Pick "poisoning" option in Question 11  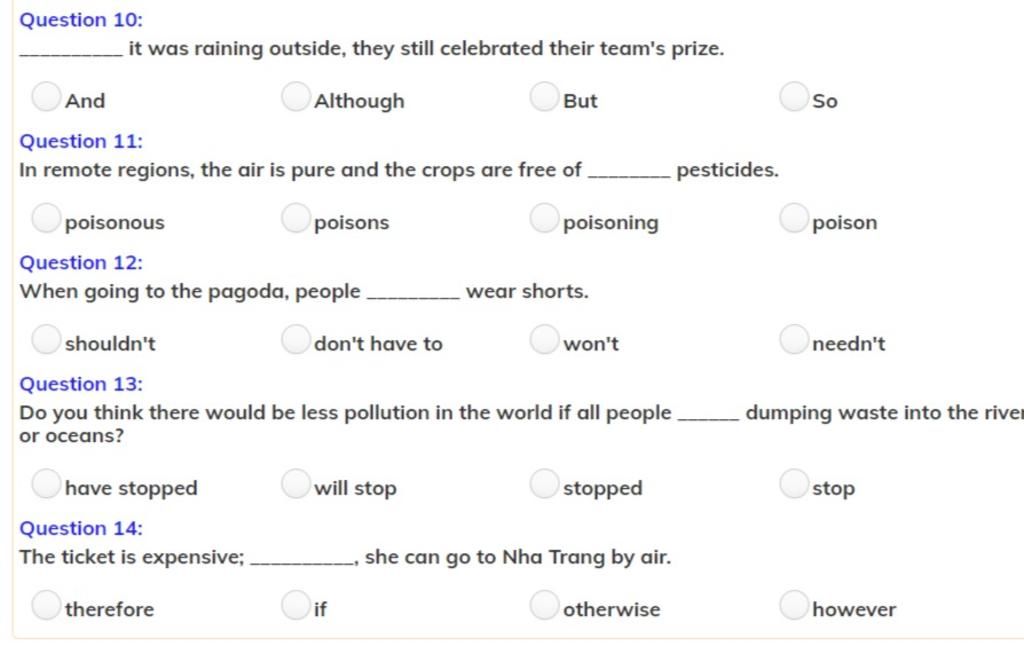point(545,218)
